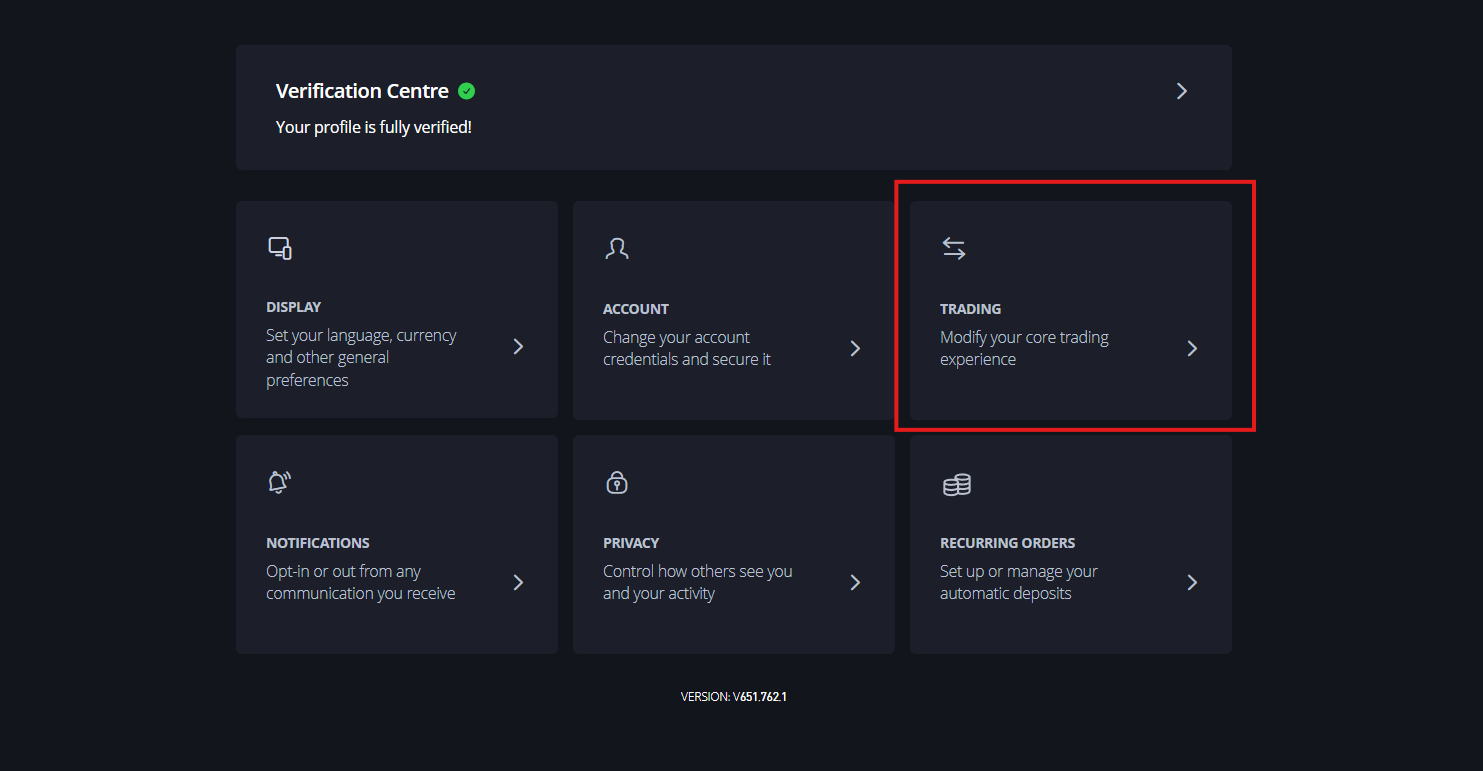This screenshot has width=1483, height=771.
Task: Expand the Recurring Orders chevron
Action: point(1192,581)
